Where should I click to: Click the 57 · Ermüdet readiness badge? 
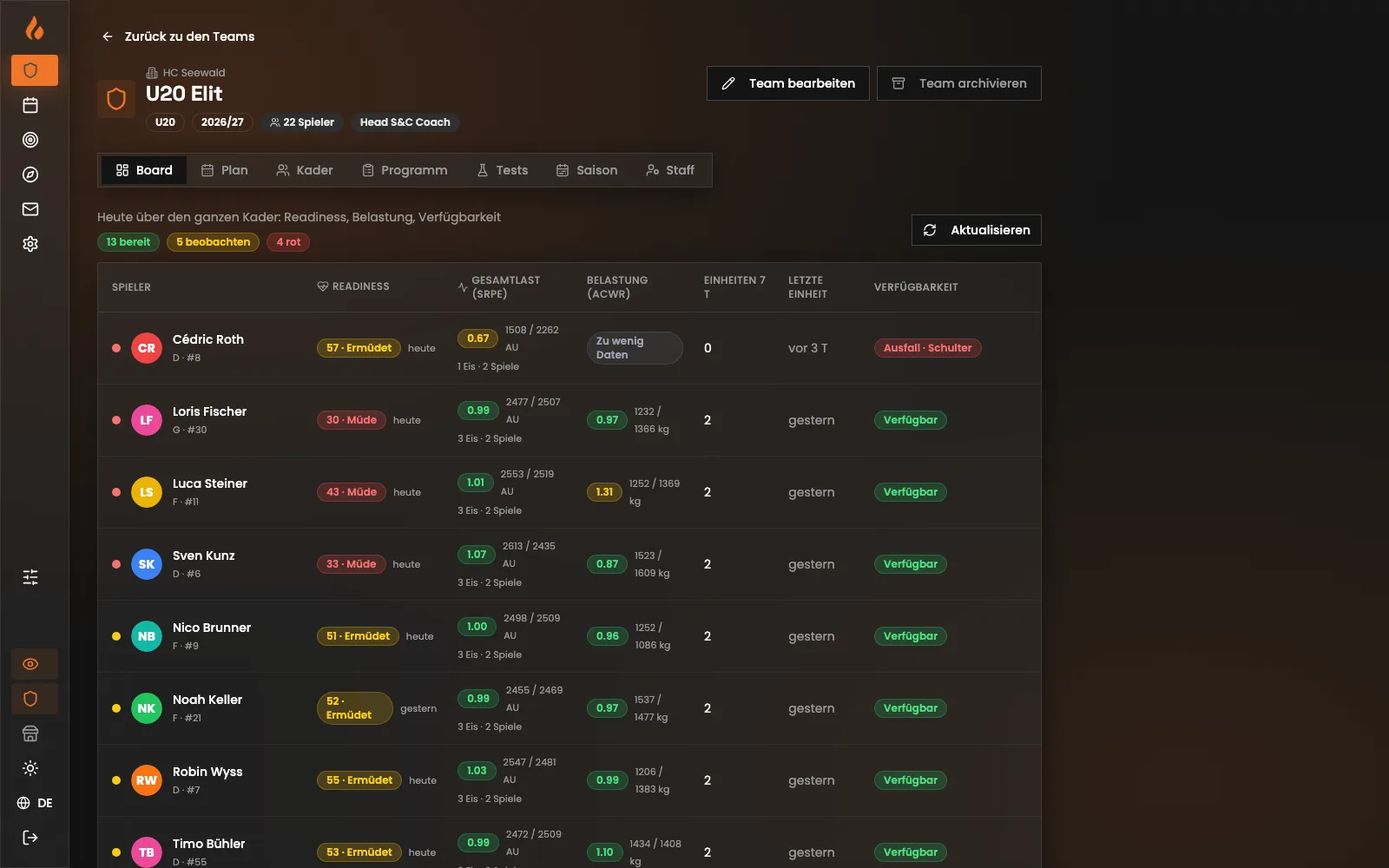point(359,348)
